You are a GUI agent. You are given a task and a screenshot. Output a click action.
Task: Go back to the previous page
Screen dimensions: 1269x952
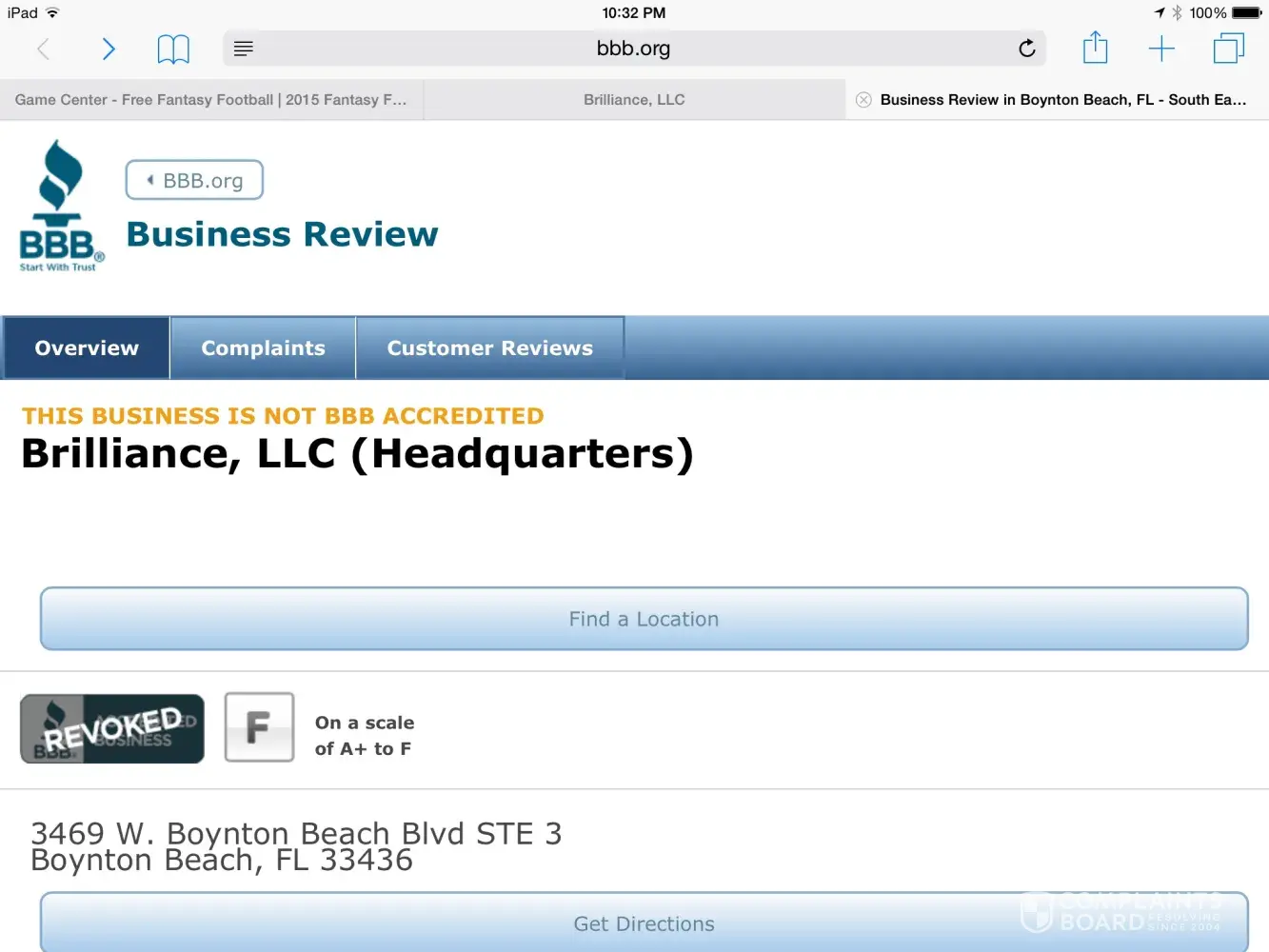[43, 49]
